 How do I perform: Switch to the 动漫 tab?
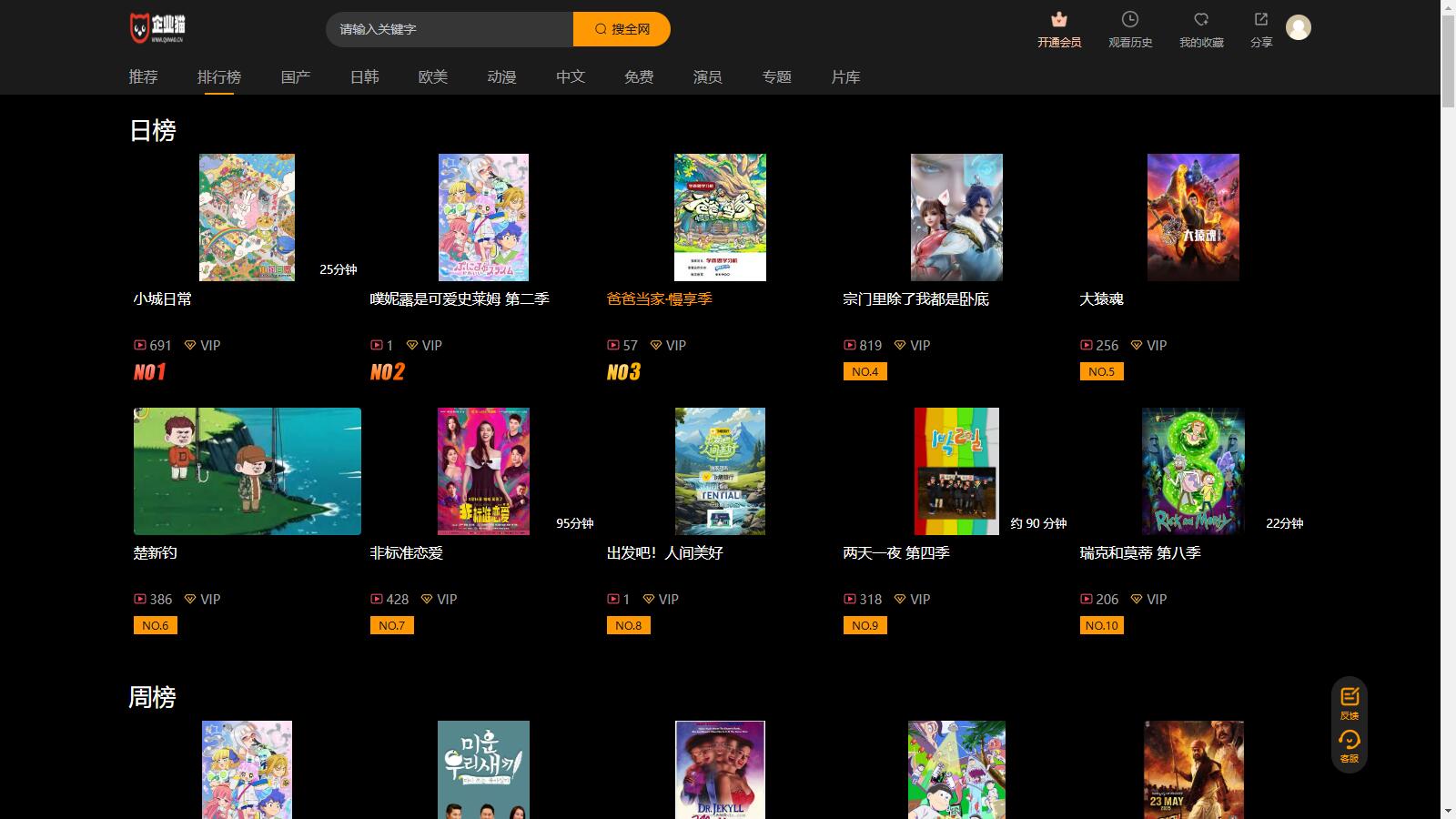pos(501,77)
